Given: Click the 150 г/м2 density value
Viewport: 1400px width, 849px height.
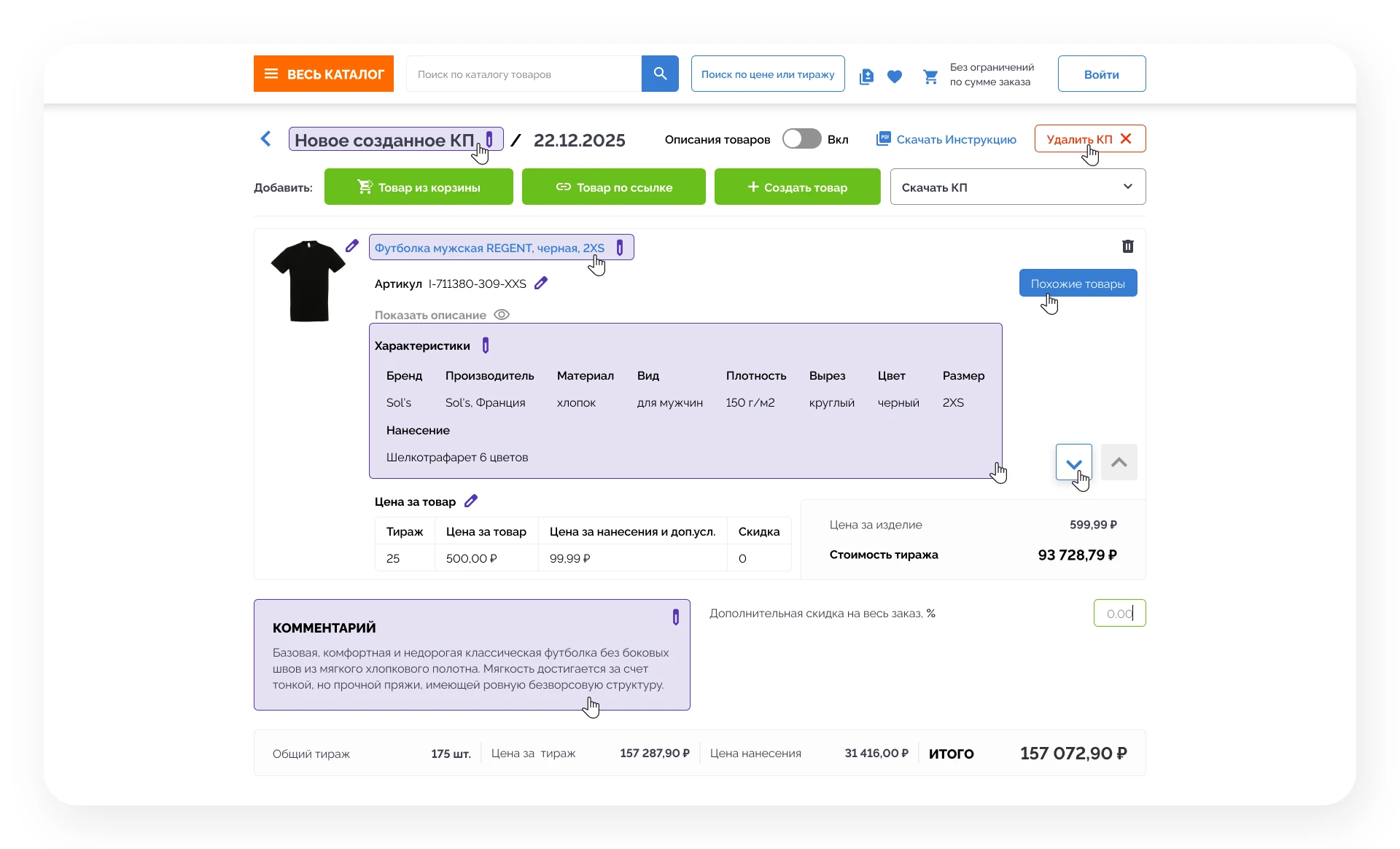Looking at the screenshot, I should pyautogui.click(x=750, y=402).
